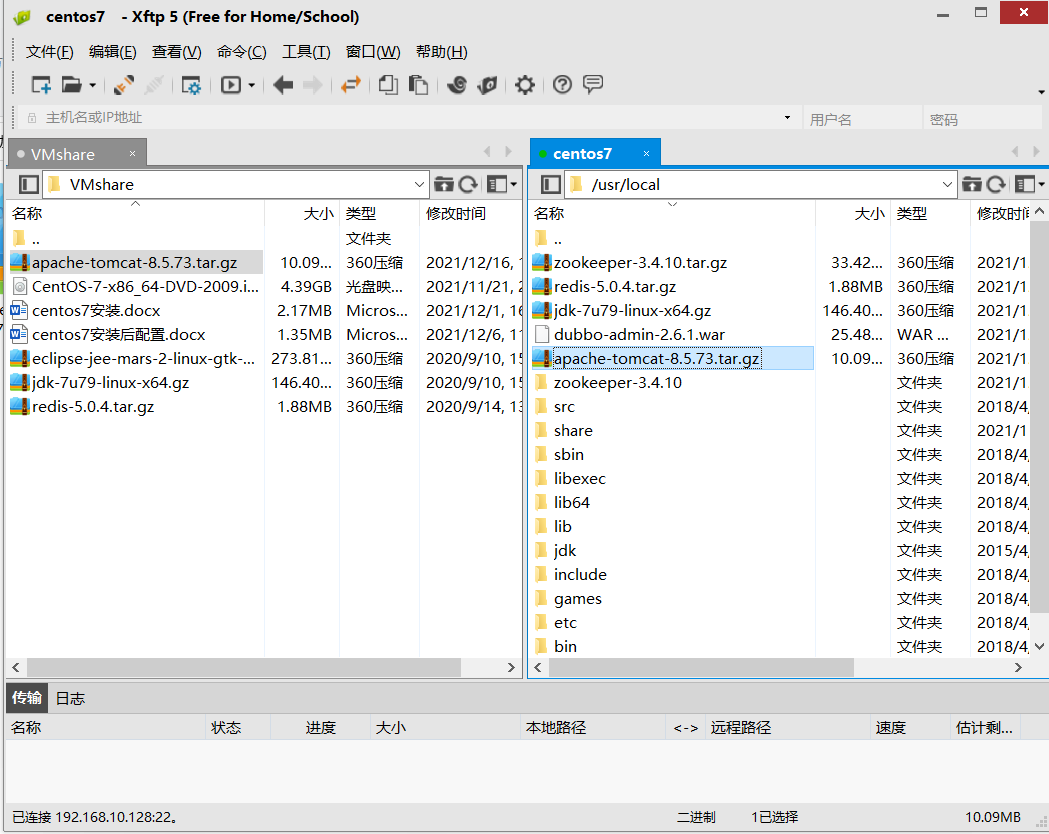Open Options with the gear icon
1049x834 pixels.
[x=524, y=85]
